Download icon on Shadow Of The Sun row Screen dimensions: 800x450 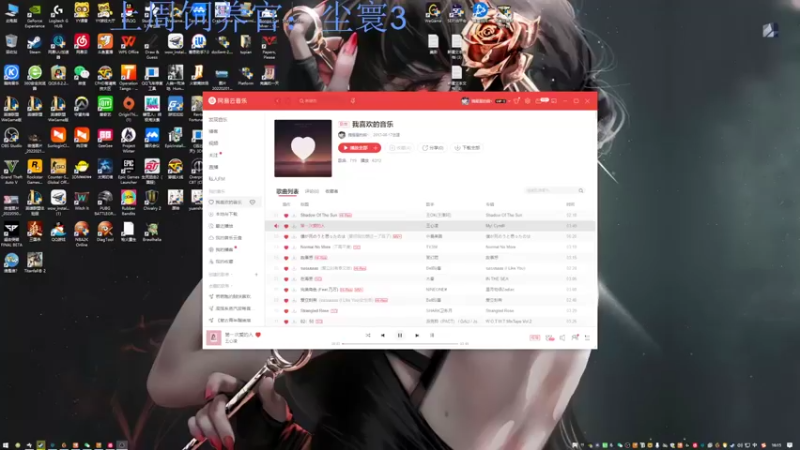point(294,215)
